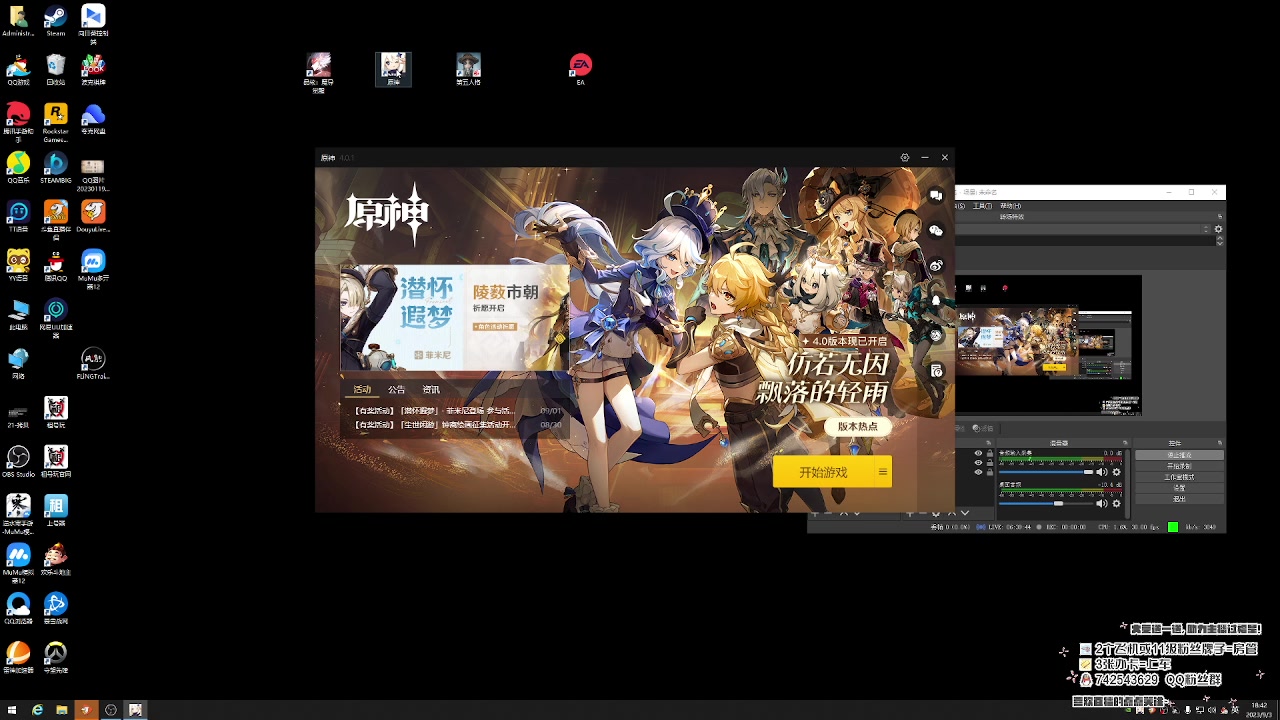The height and width of the screenshot is (720, 1280).
Task: Switch to the 活动 tab in launcher news
Action: tap(362, 389)
